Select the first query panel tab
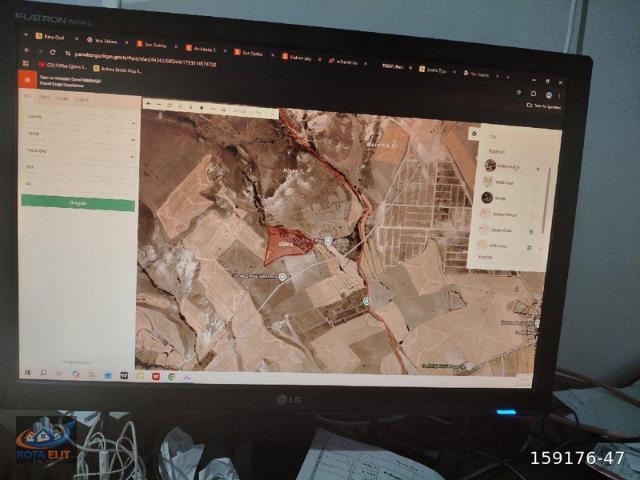640x480 pixels. tap(27, 96)
